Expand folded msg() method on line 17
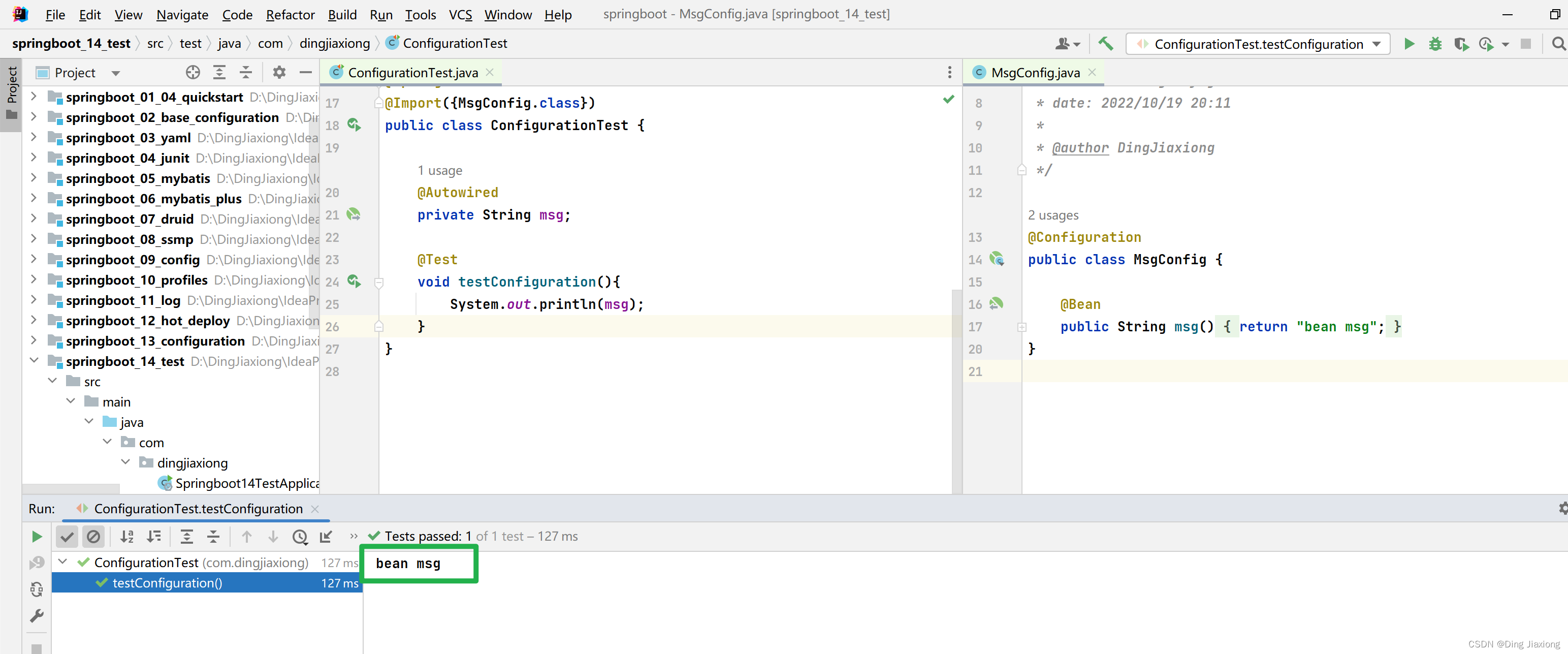This screenshot has width=1568, height=654. coord(1022,327)
